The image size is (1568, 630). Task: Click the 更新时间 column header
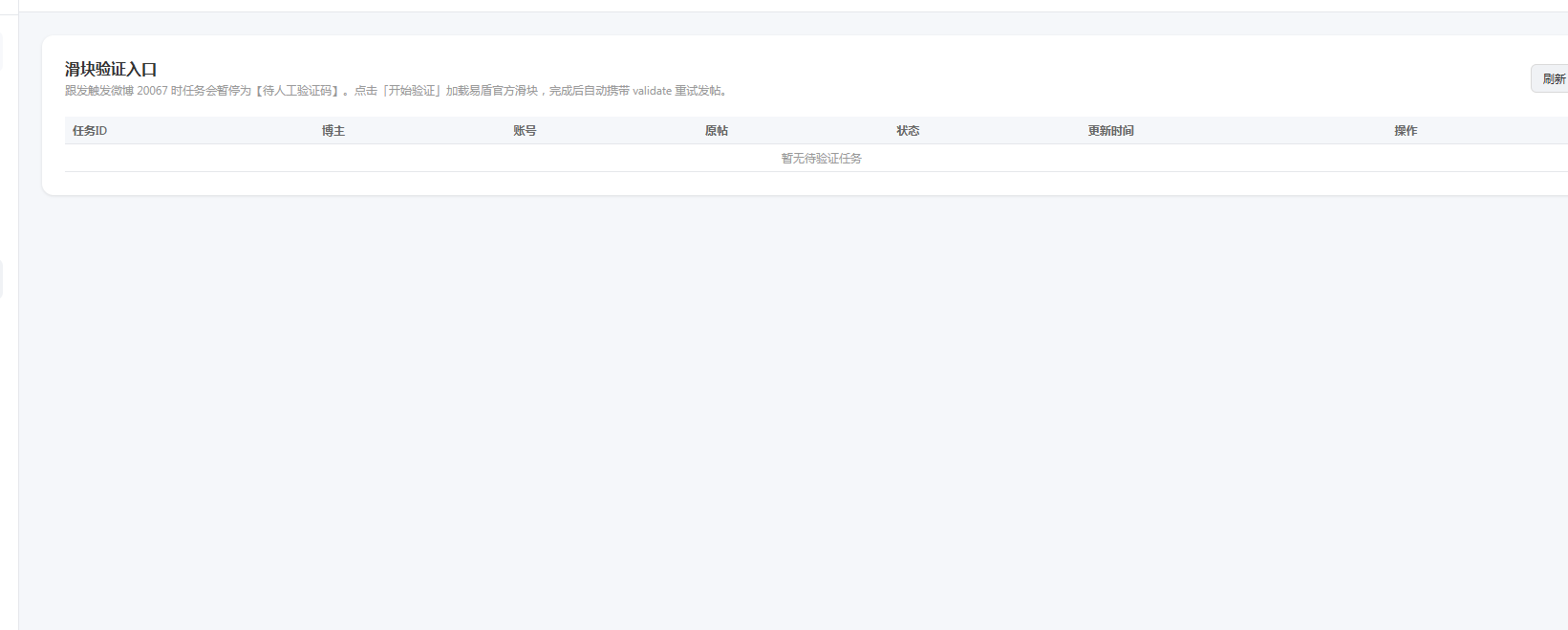pos(1110,131)
